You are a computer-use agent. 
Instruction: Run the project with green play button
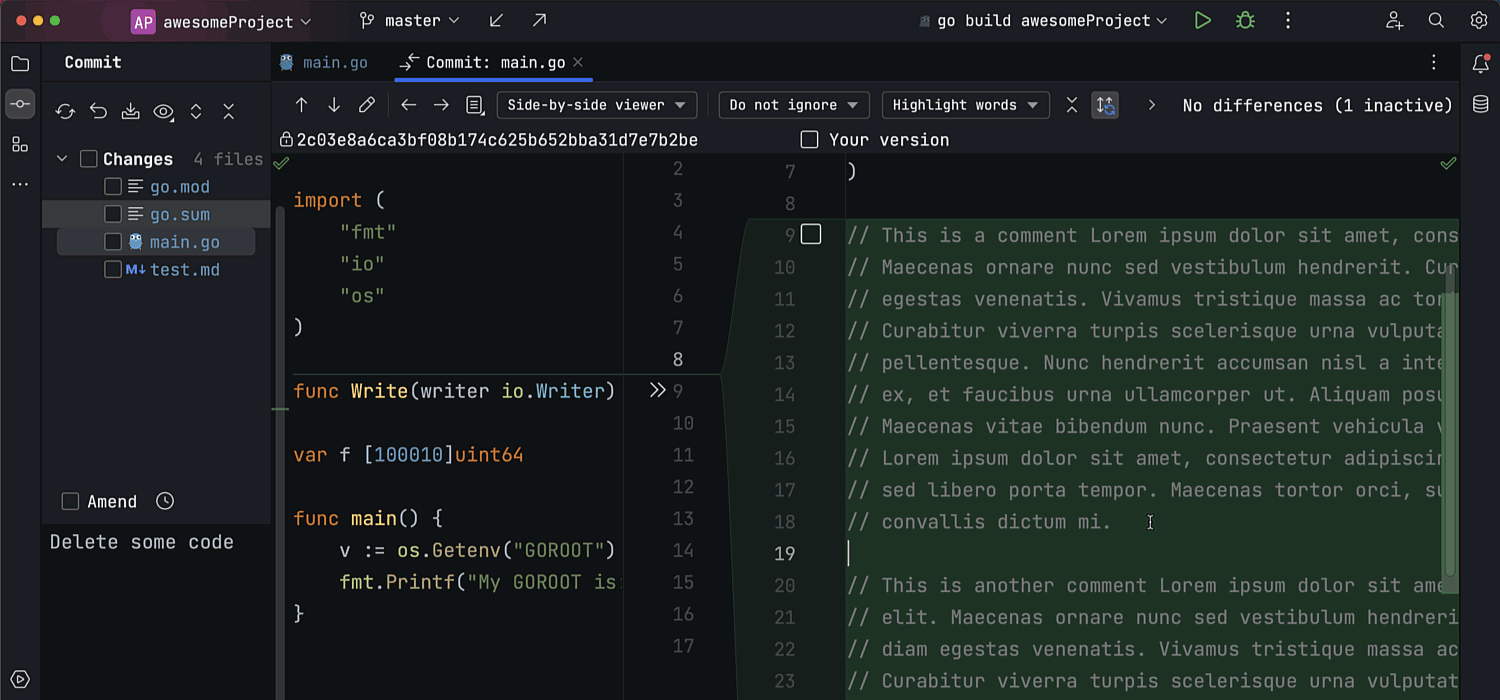point(1202,21)
